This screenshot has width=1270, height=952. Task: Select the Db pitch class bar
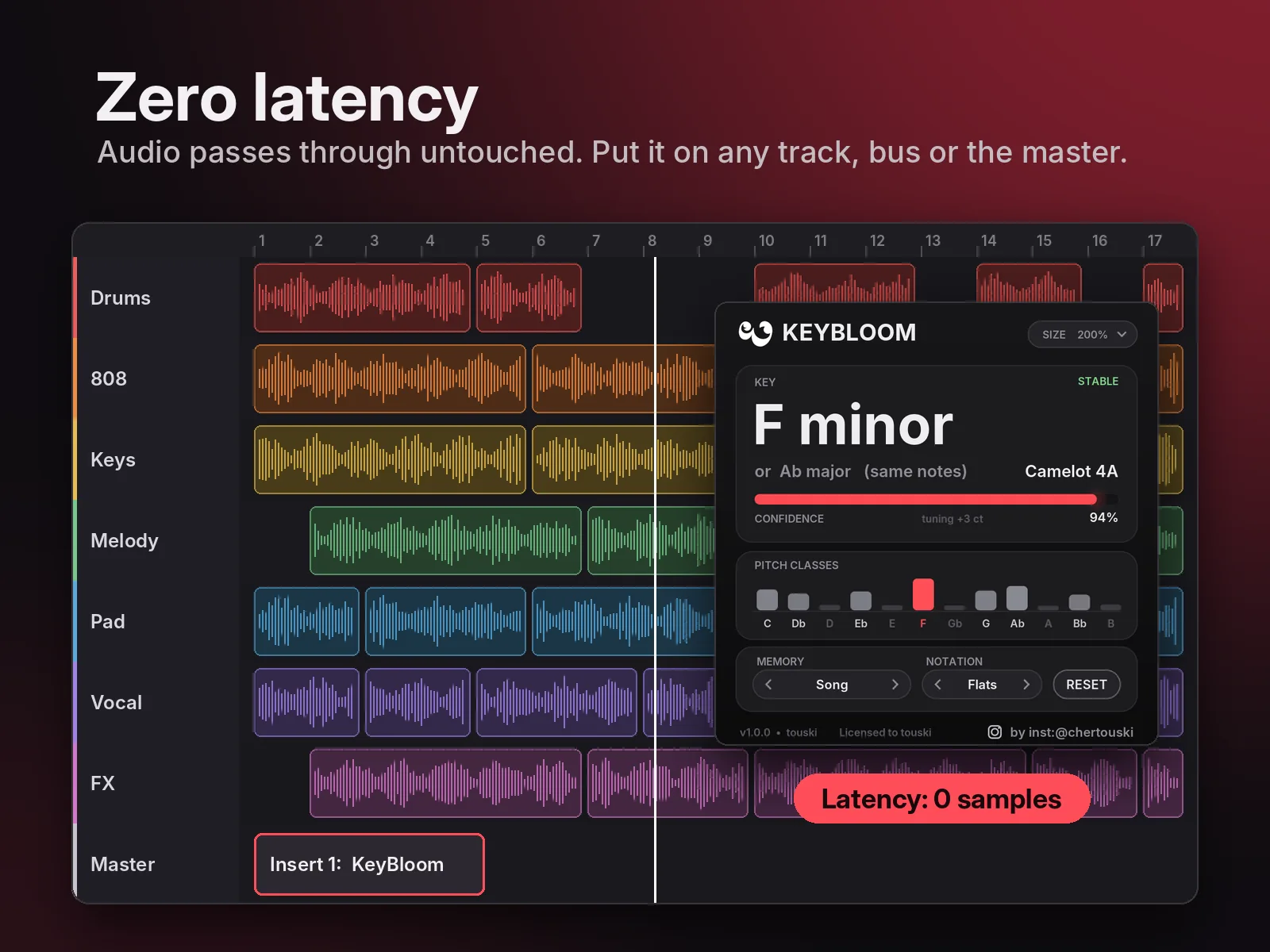799,601
